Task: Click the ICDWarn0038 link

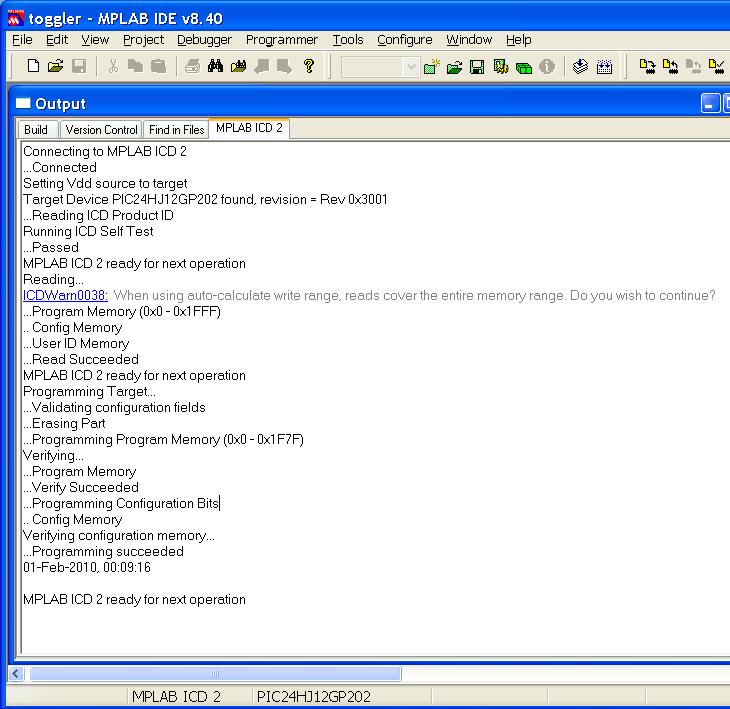Action: (65, 295)
